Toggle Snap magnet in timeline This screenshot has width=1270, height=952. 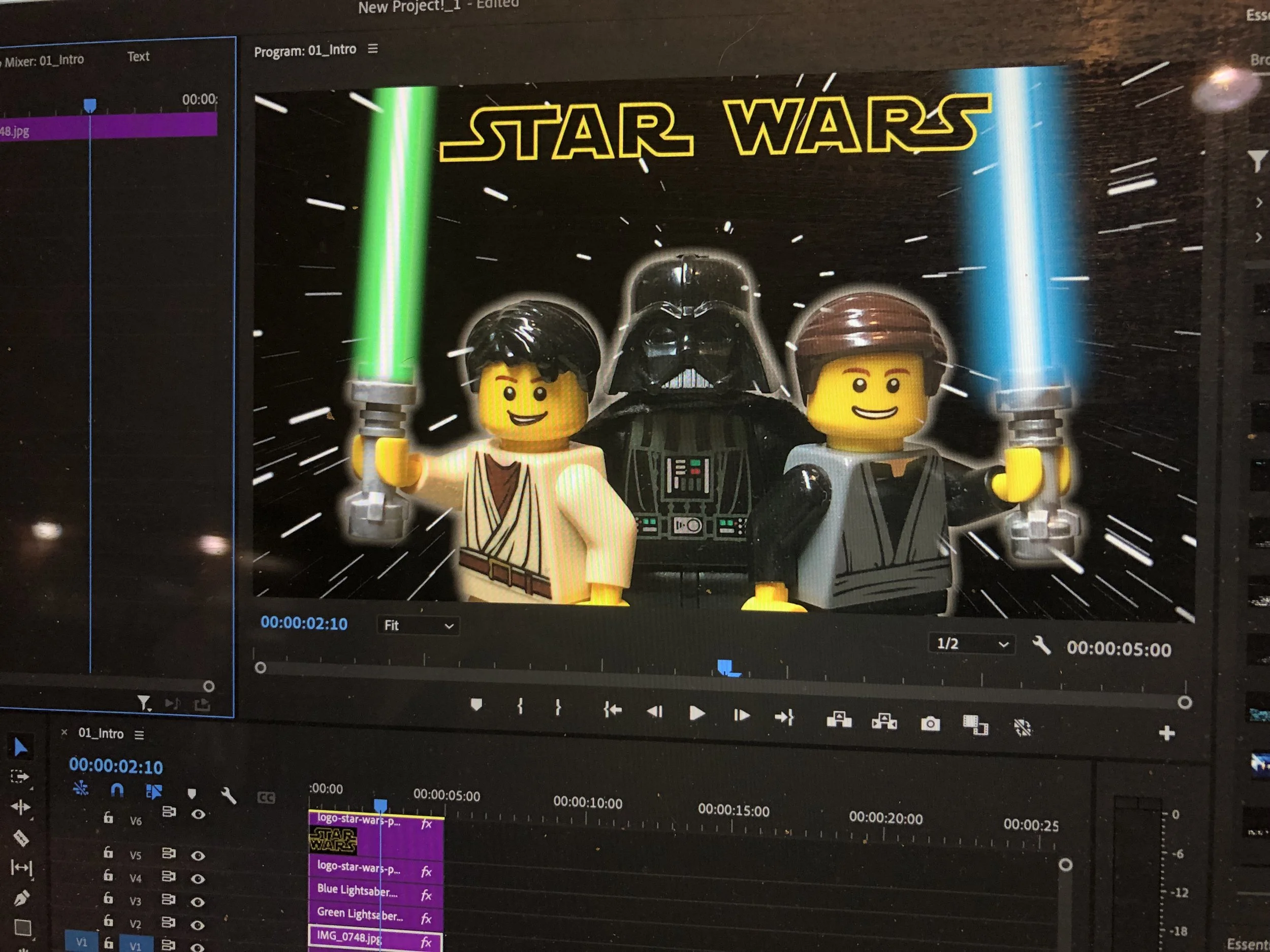pyautogui.click(x=117, y=791)
